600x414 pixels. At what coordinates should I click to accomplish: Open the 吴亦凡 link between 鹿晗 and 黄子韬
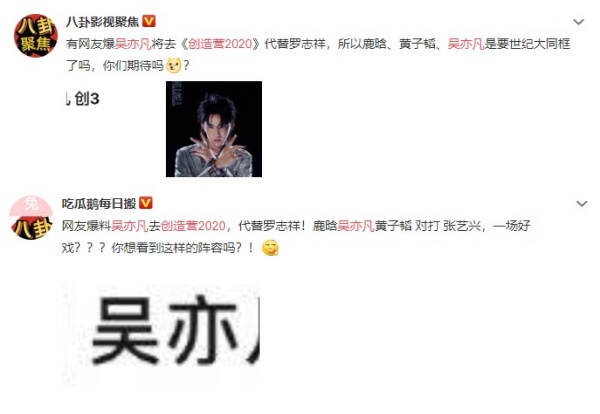click(355, 226)
